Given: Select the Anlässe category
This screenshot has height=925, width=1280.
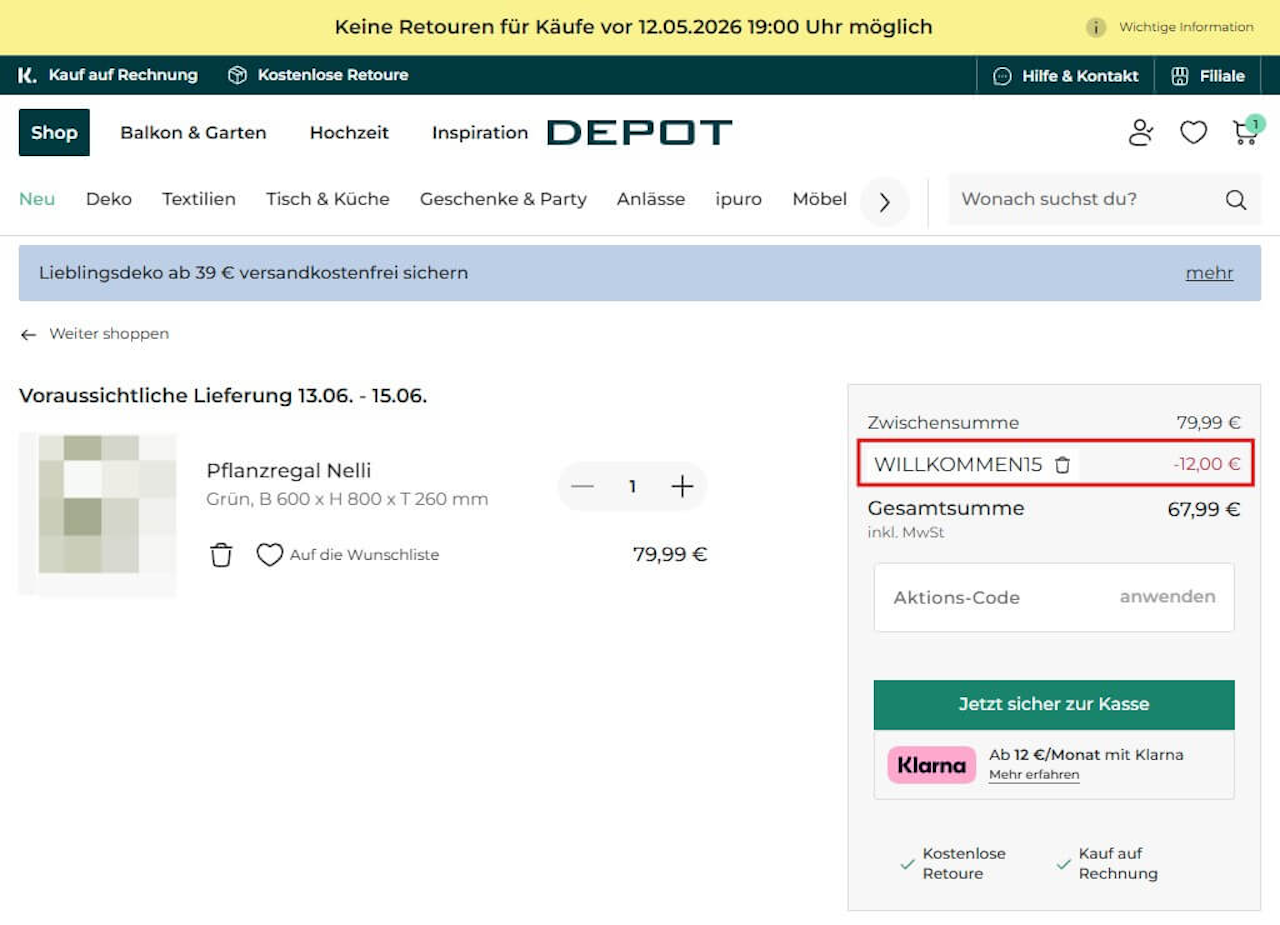Looking at the screenshot, I should 651,199.
